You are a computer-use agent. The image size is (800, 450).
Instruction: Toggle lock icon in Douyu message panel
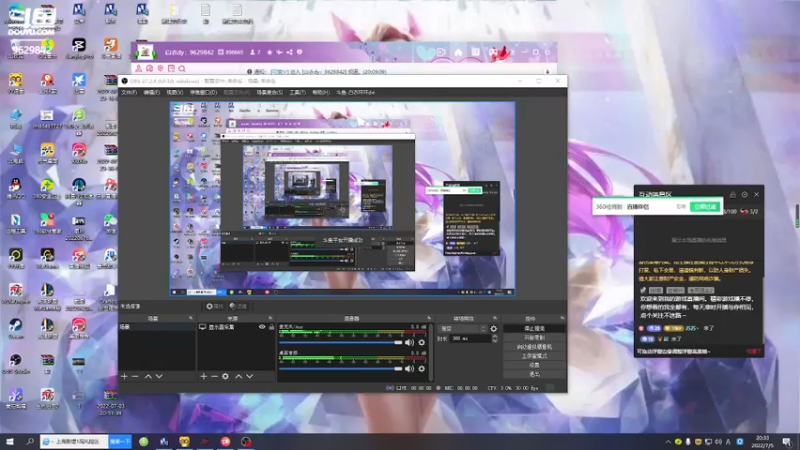click(x=733, y=194)
